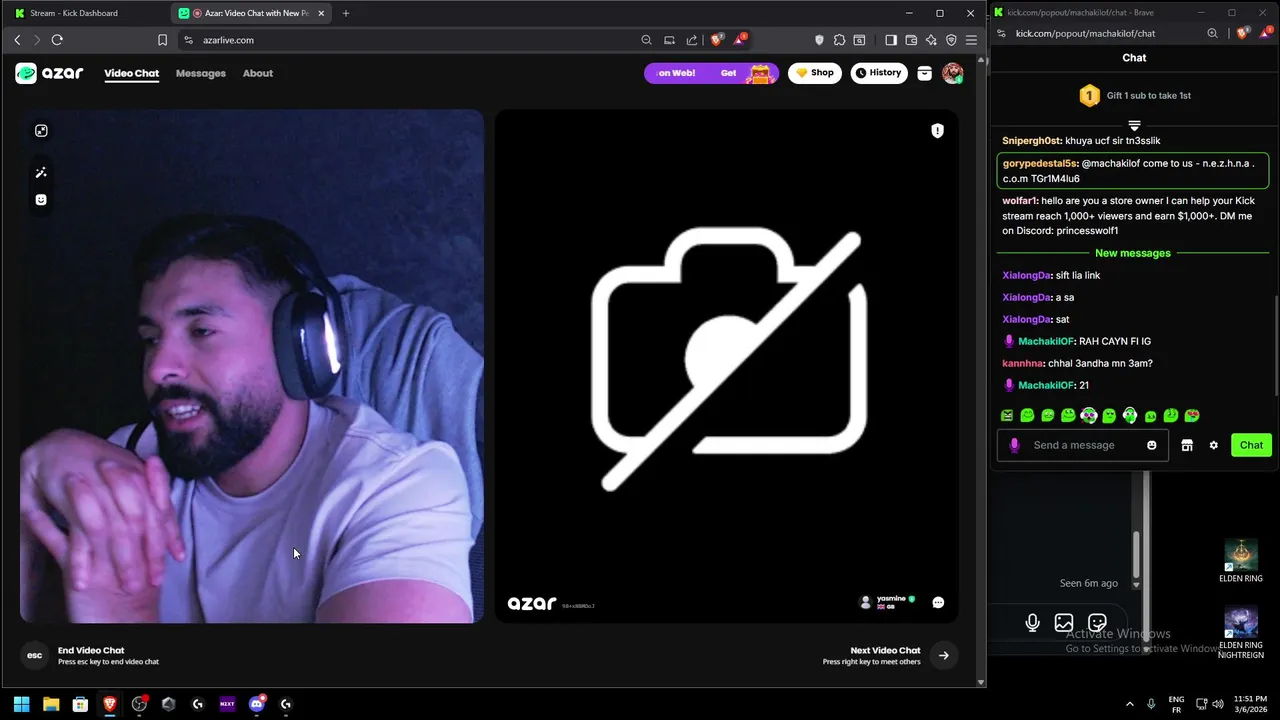Show hidden system tray icons
This screenshot has height=720, width=1280.
pos(1130,704)
